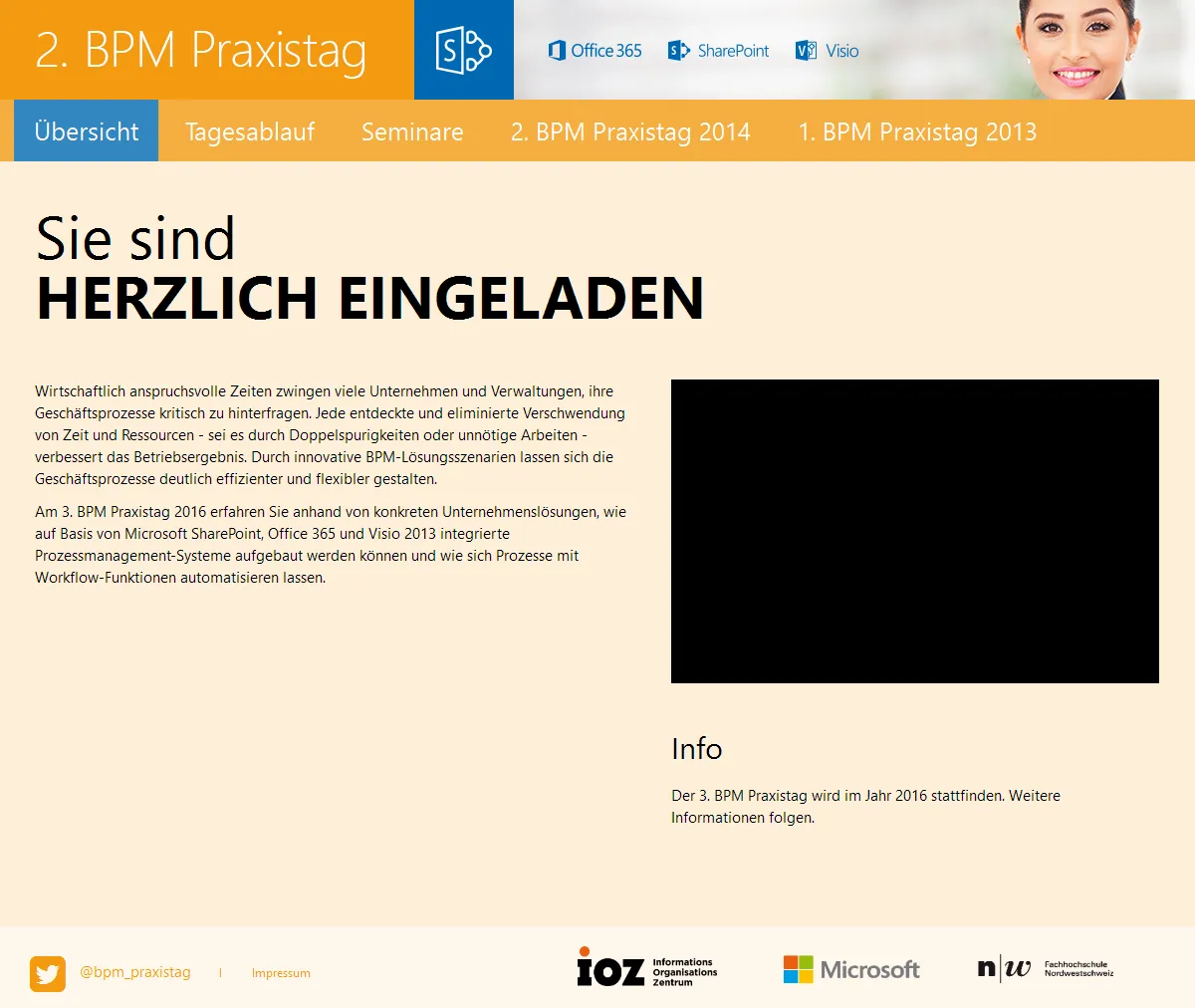This screenshot has width=1195, height=1008.
Task: Click the paragraph starting Am 3. BPM Praxistag 2016
Action: 331,545
